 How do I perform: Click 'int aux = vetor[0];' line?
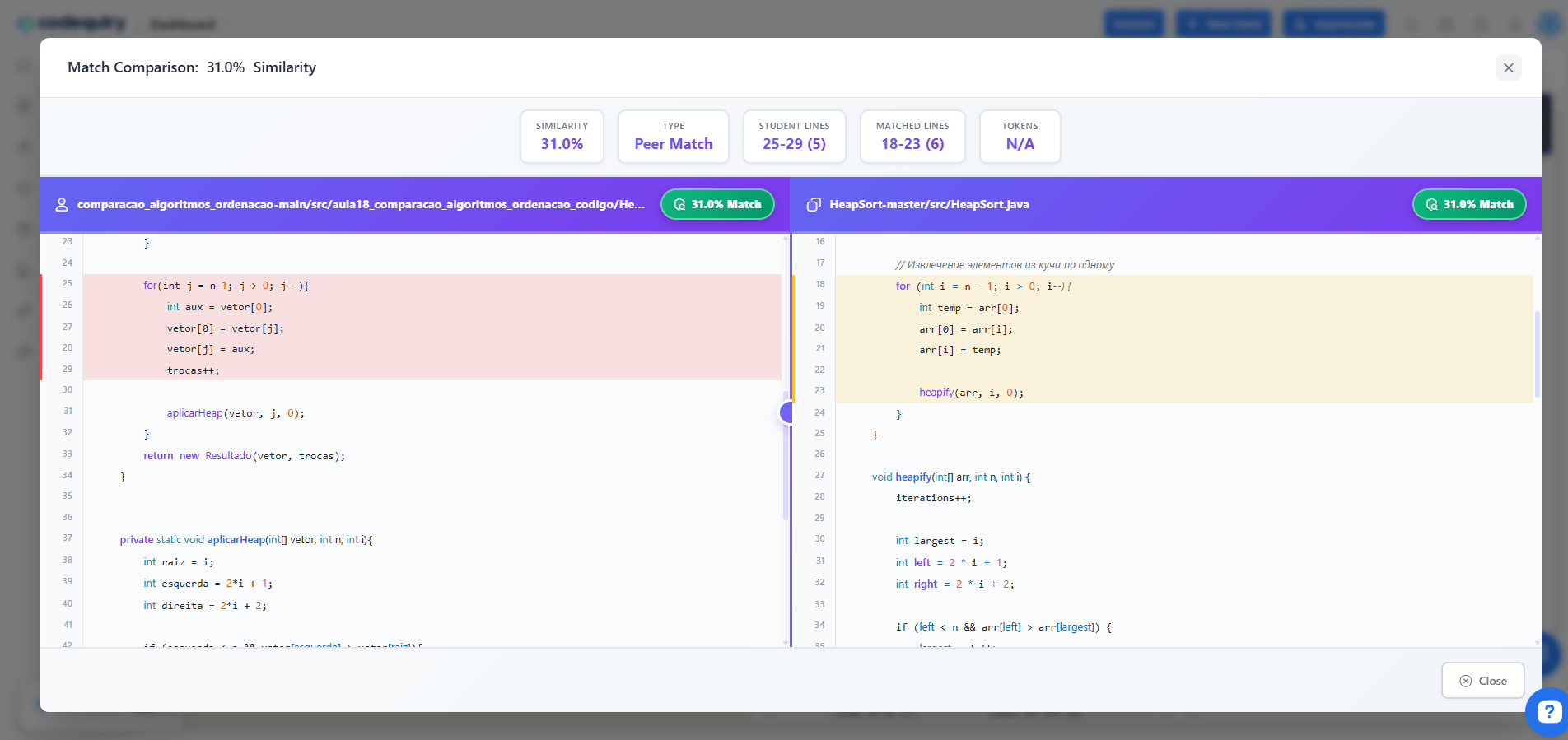(x=220, y=307)
